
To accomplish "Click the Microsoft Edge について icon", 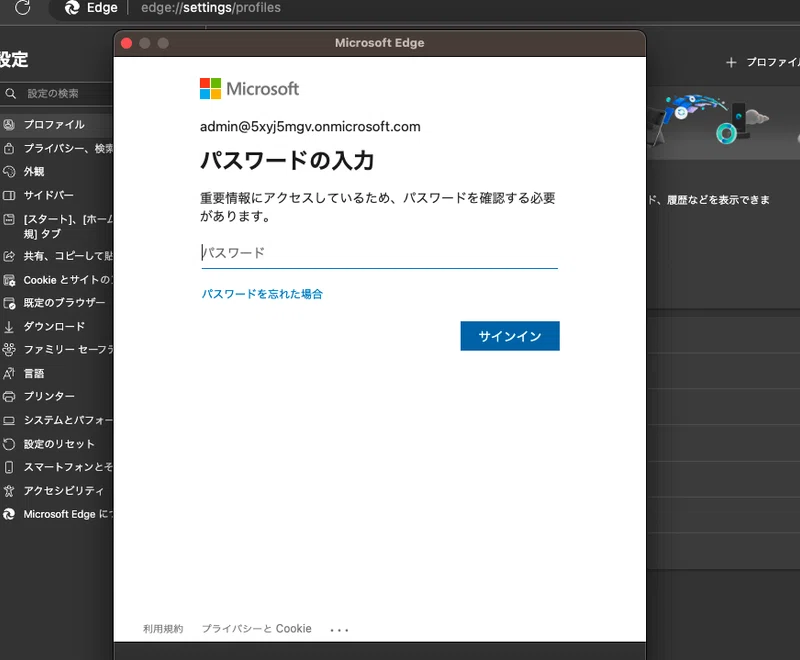I will point(9,514).
